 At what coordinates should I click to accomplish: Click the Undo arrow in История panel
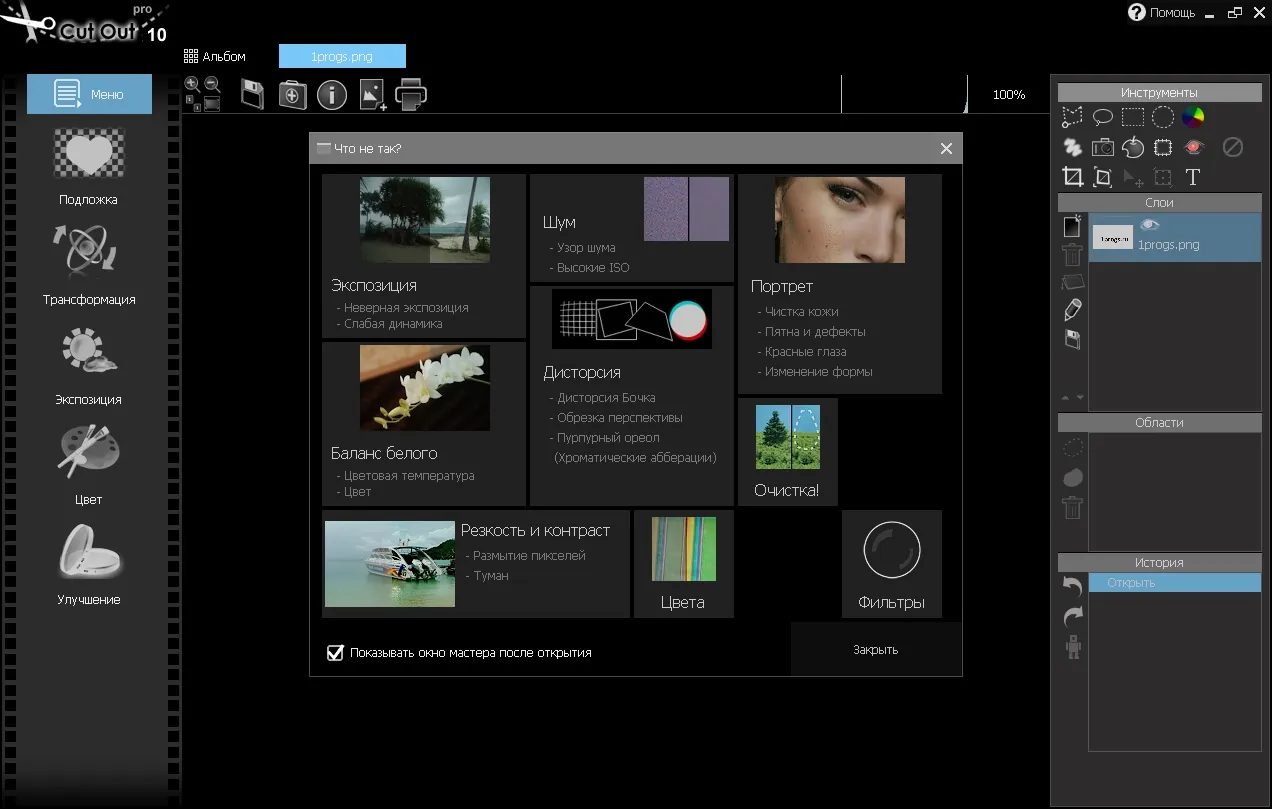(1072, 586)
